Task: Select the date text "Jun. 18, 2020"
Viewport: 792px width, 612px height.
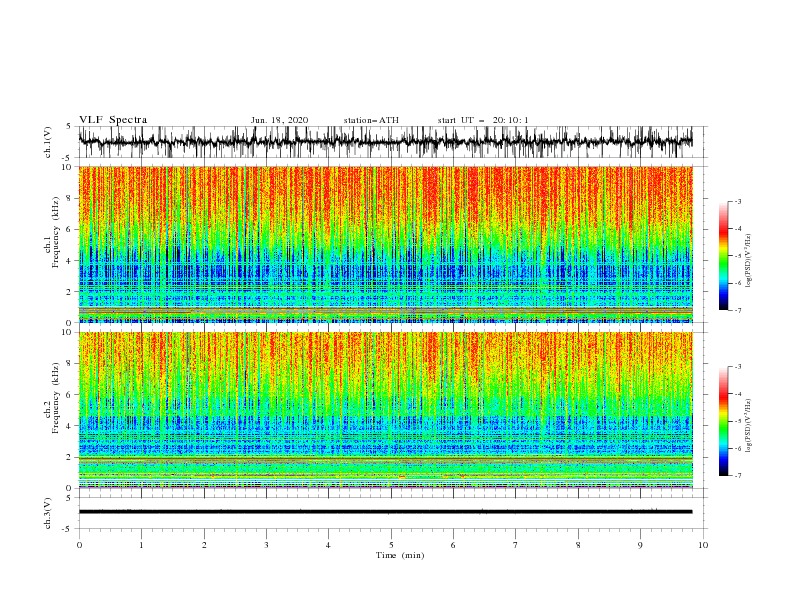Action: [279, 120]
